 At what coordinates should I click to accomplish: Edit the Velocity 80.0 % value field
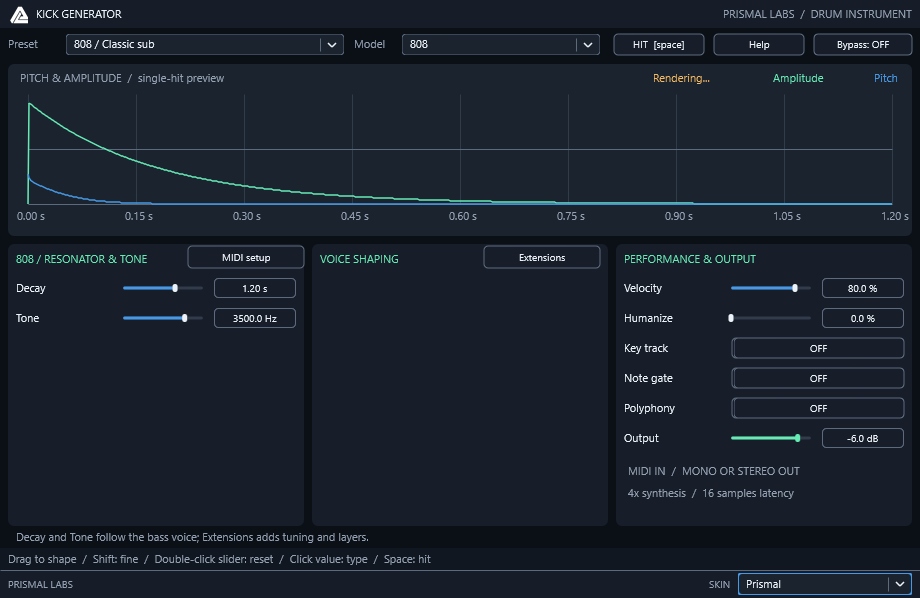862,288
